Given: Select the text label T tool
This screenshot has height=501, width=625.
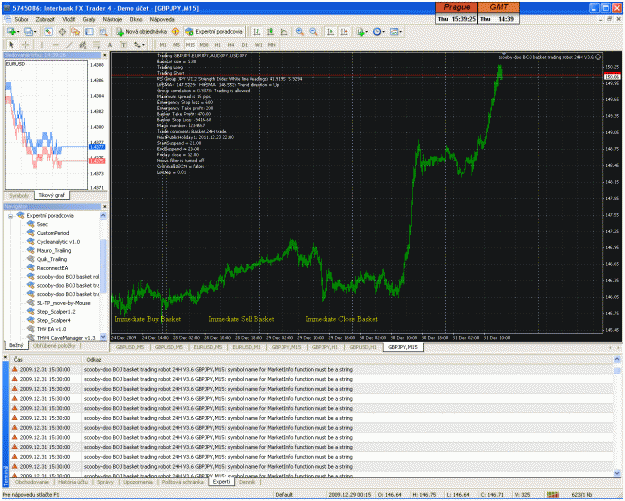Looking at the screenshot, I should [x=124, y=45].
